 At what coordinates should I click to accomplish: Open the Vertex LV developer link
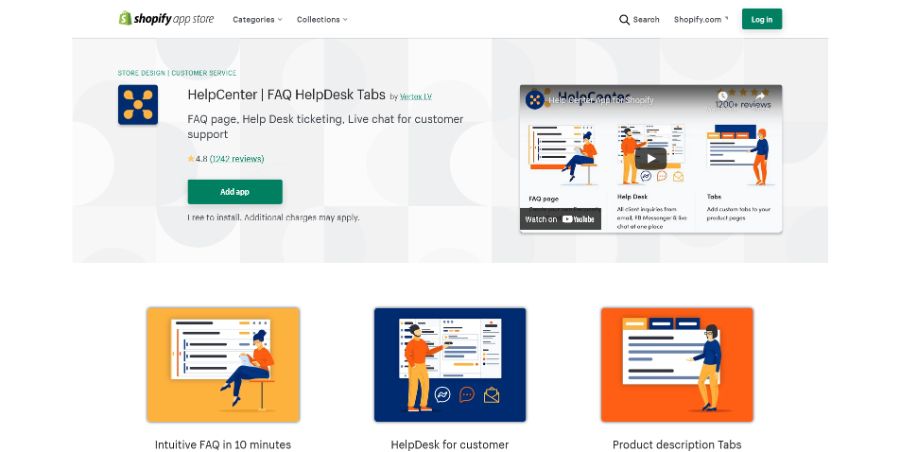coord(416,96)
